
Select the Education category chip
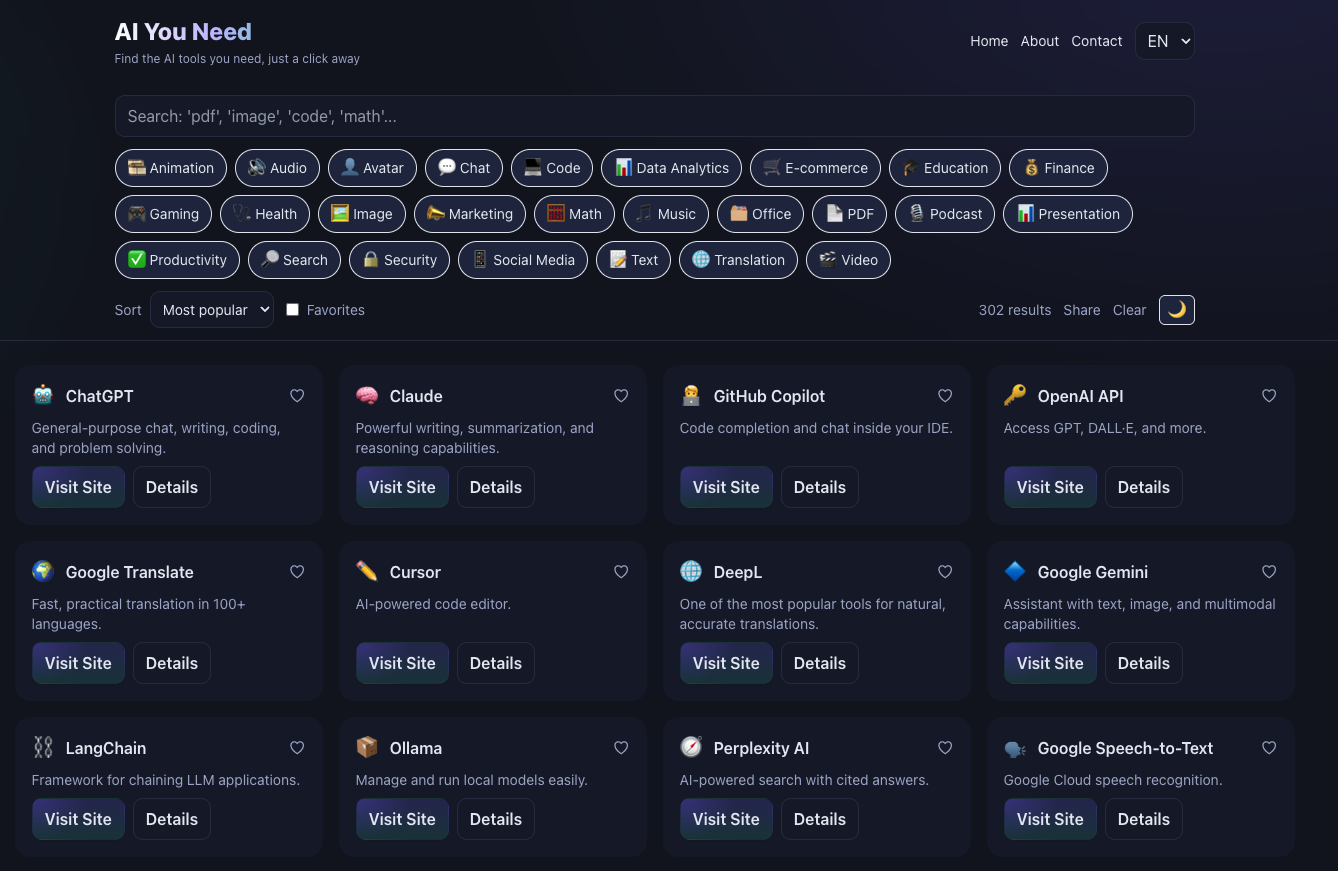[945, 168]
